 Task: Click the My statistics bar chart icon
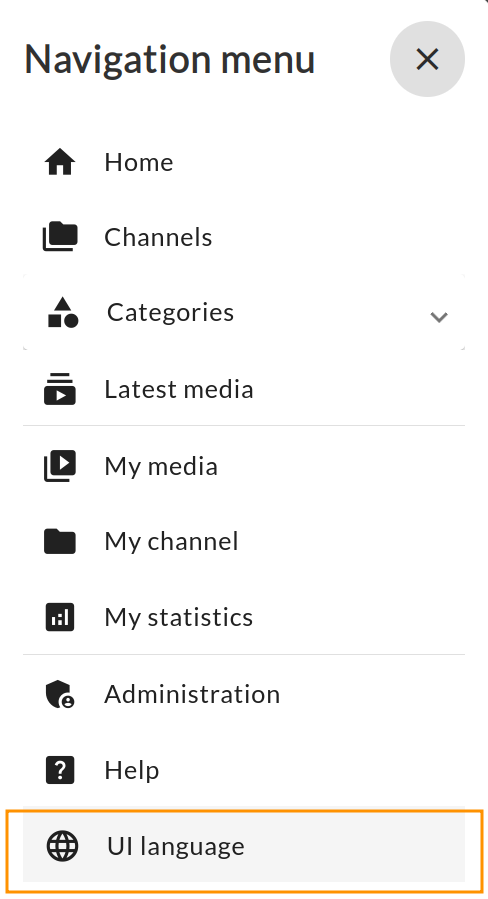pyautogui.click(x=60, y=617)
